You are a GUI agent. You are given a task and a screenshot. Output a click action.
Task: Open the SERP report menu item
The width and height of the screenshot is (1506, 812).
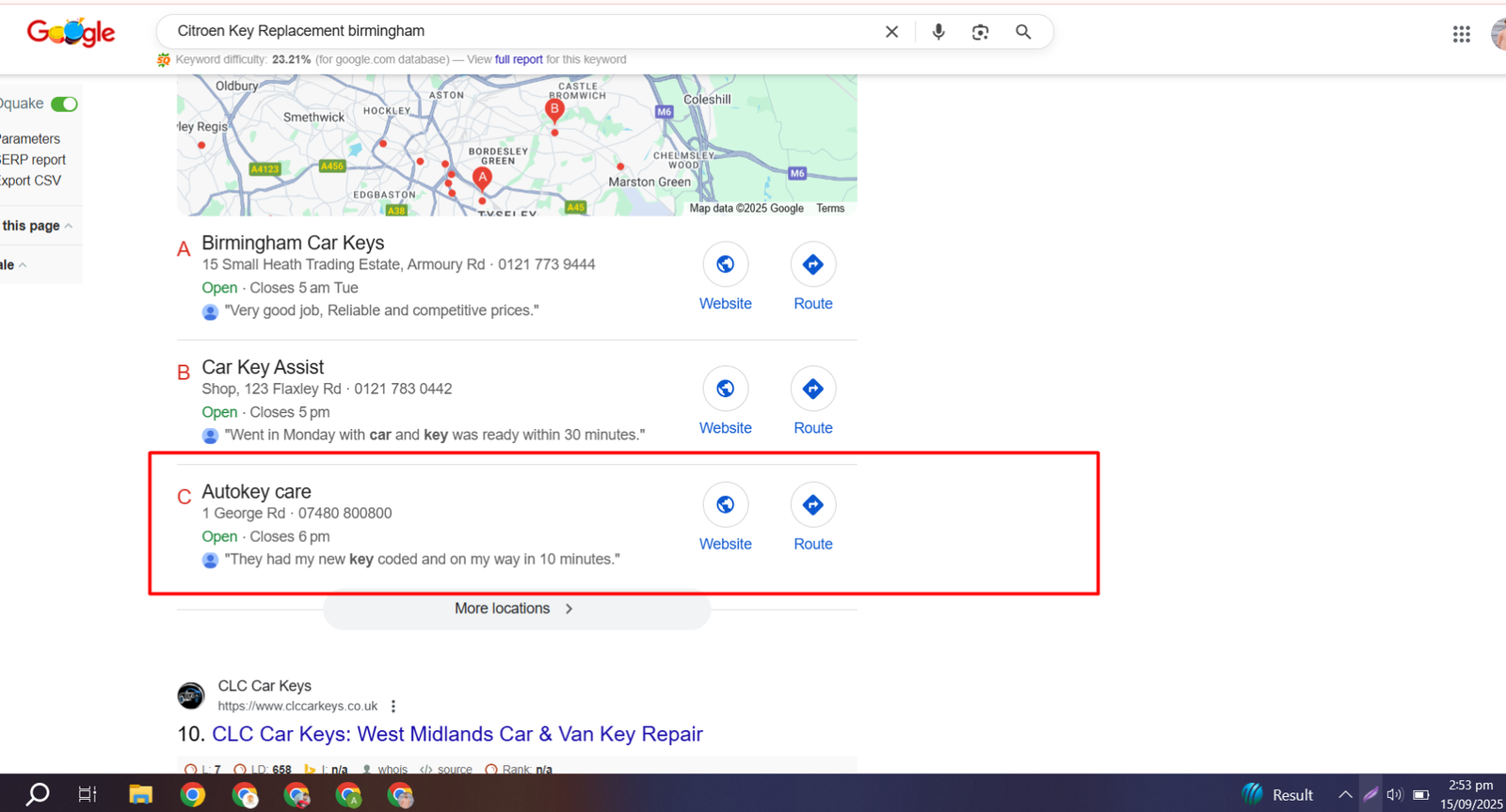coord(34,160)
